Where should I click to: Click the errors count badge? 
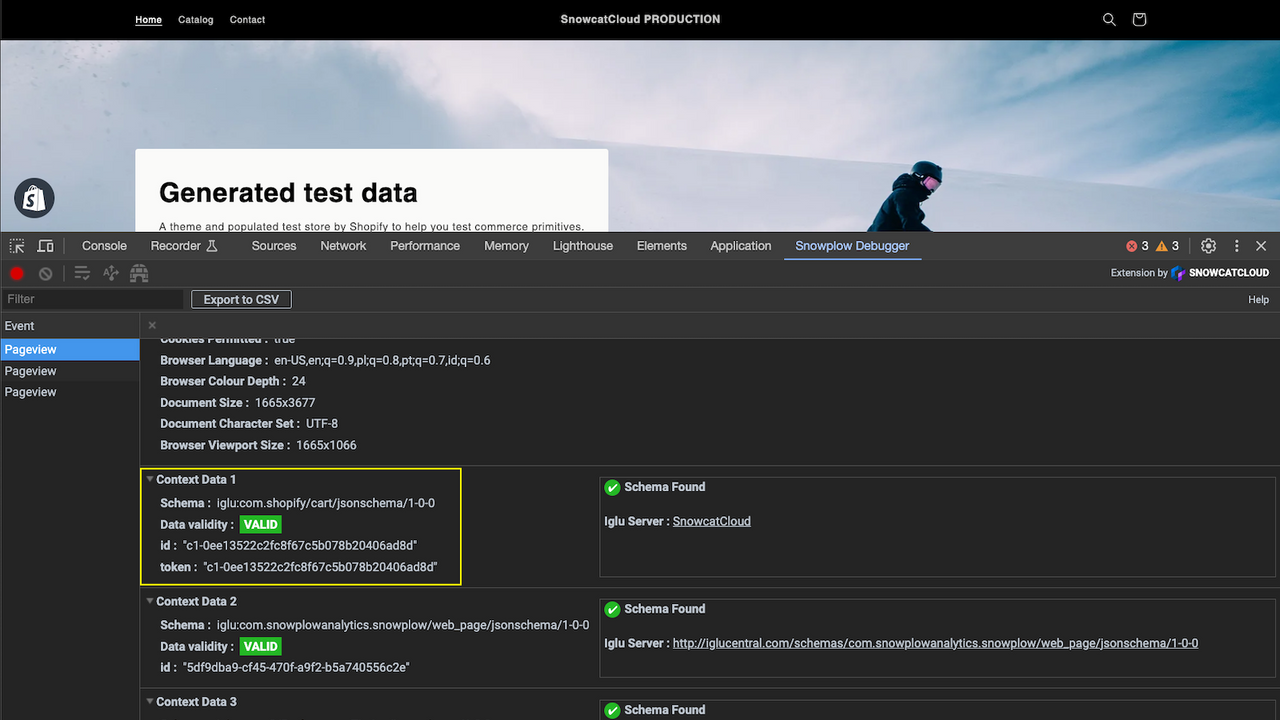tap(1137, 245)
